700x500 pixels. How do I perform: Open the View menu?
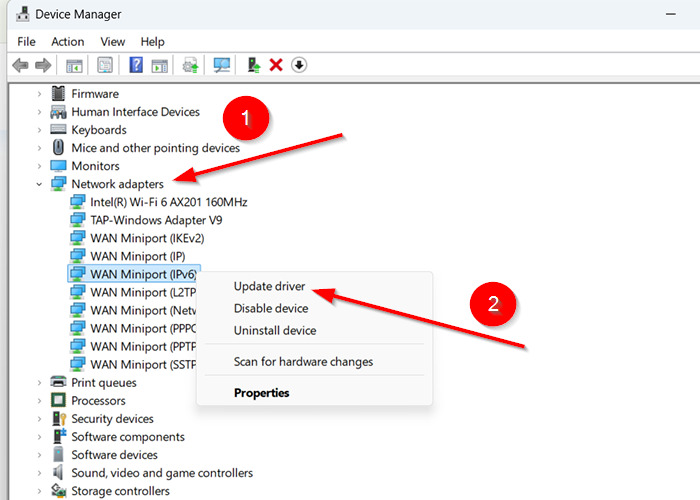[x=113, y=42]
